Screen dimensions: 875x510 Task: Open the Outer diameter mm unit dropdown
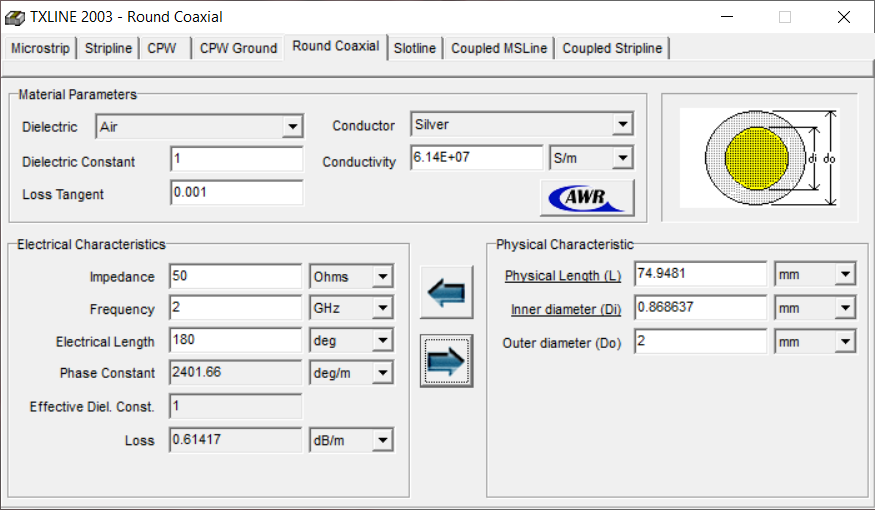(x=845, y=341)
